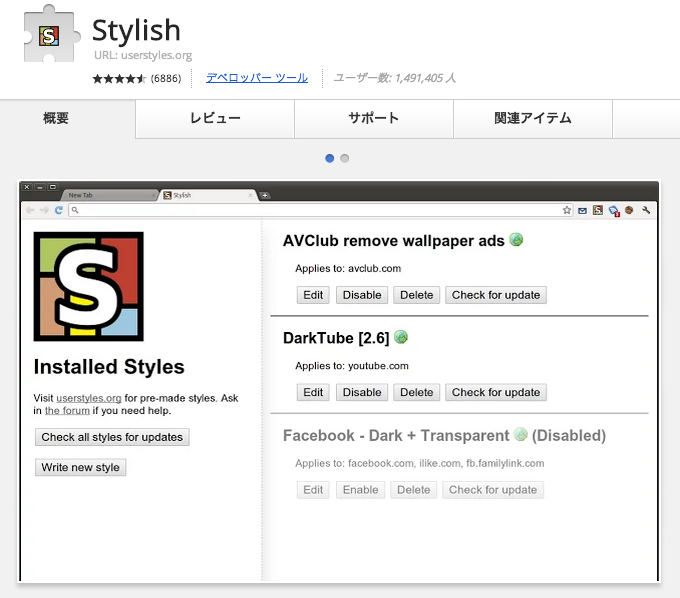
Task: Click the mail envelope toolbar icon
Action: [582, 211]
